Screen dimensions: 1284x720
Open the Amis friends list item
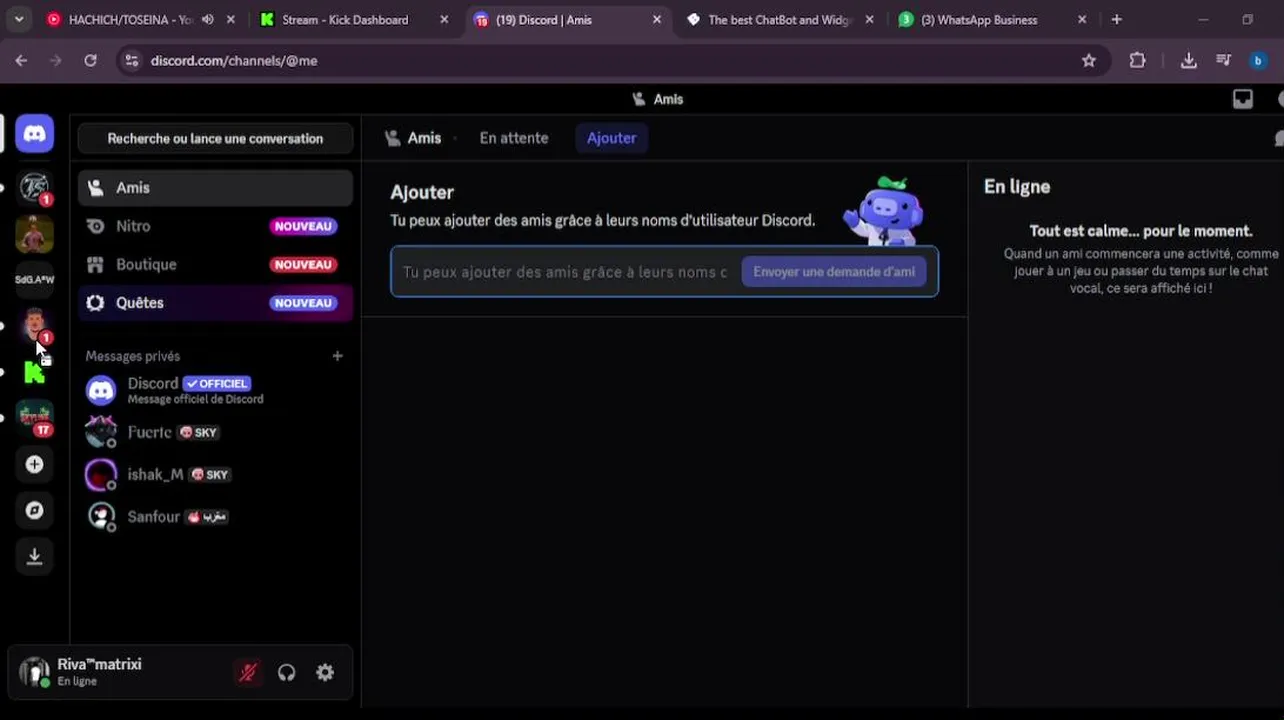pos(215,188)
